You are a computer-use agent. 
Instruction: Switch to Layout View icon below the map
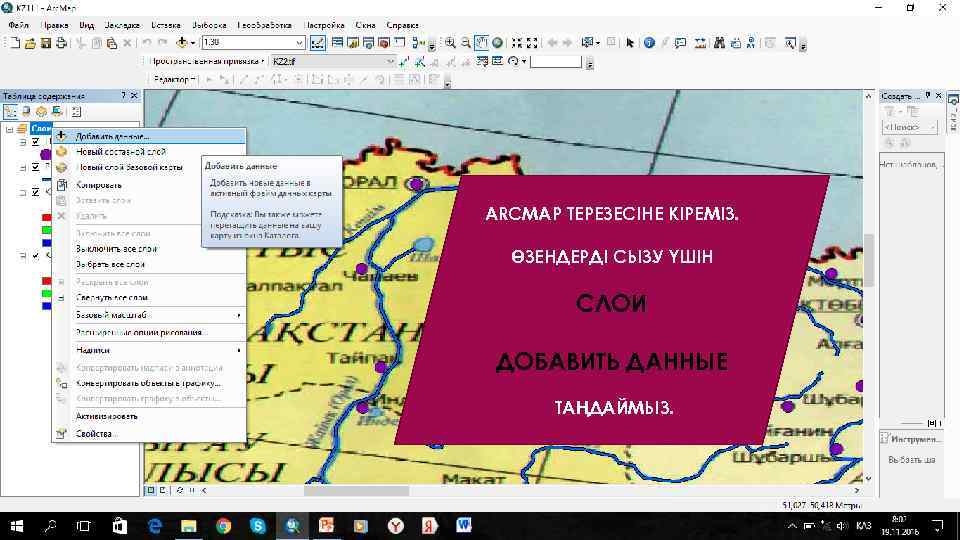tap(163, 490)
